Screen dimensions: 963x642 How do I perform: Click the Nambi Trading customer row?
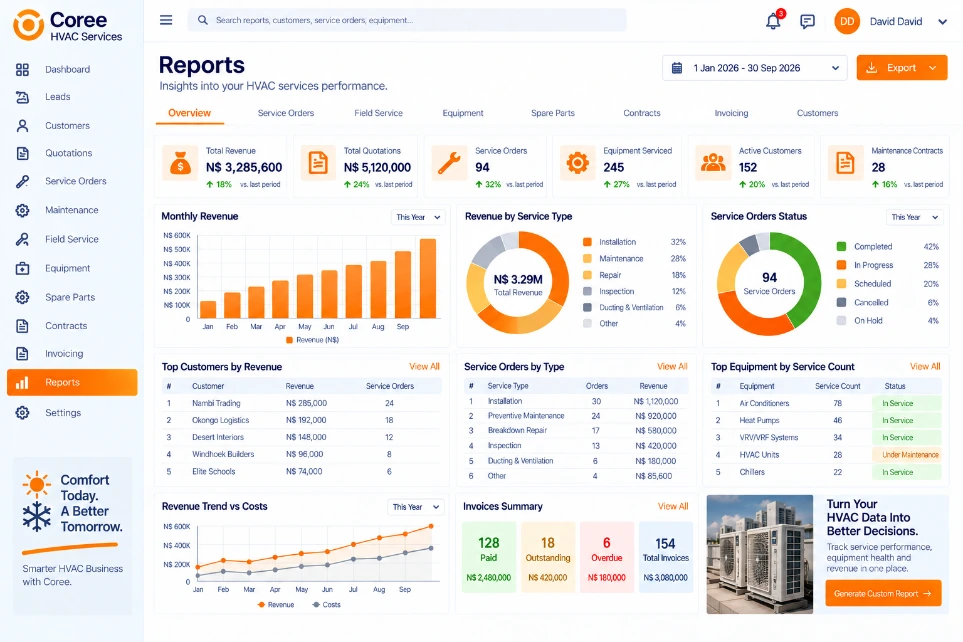tap(302, 404)
